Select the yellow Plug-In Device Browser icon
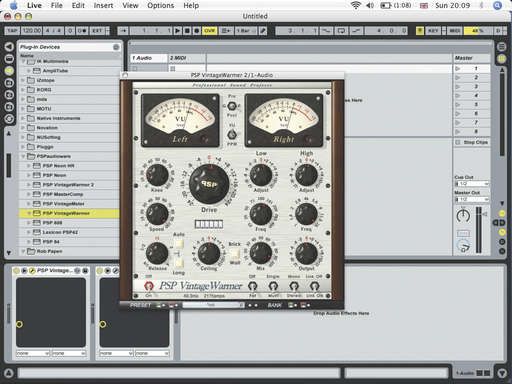Screen dimensions: 512x384 [9, 71]
